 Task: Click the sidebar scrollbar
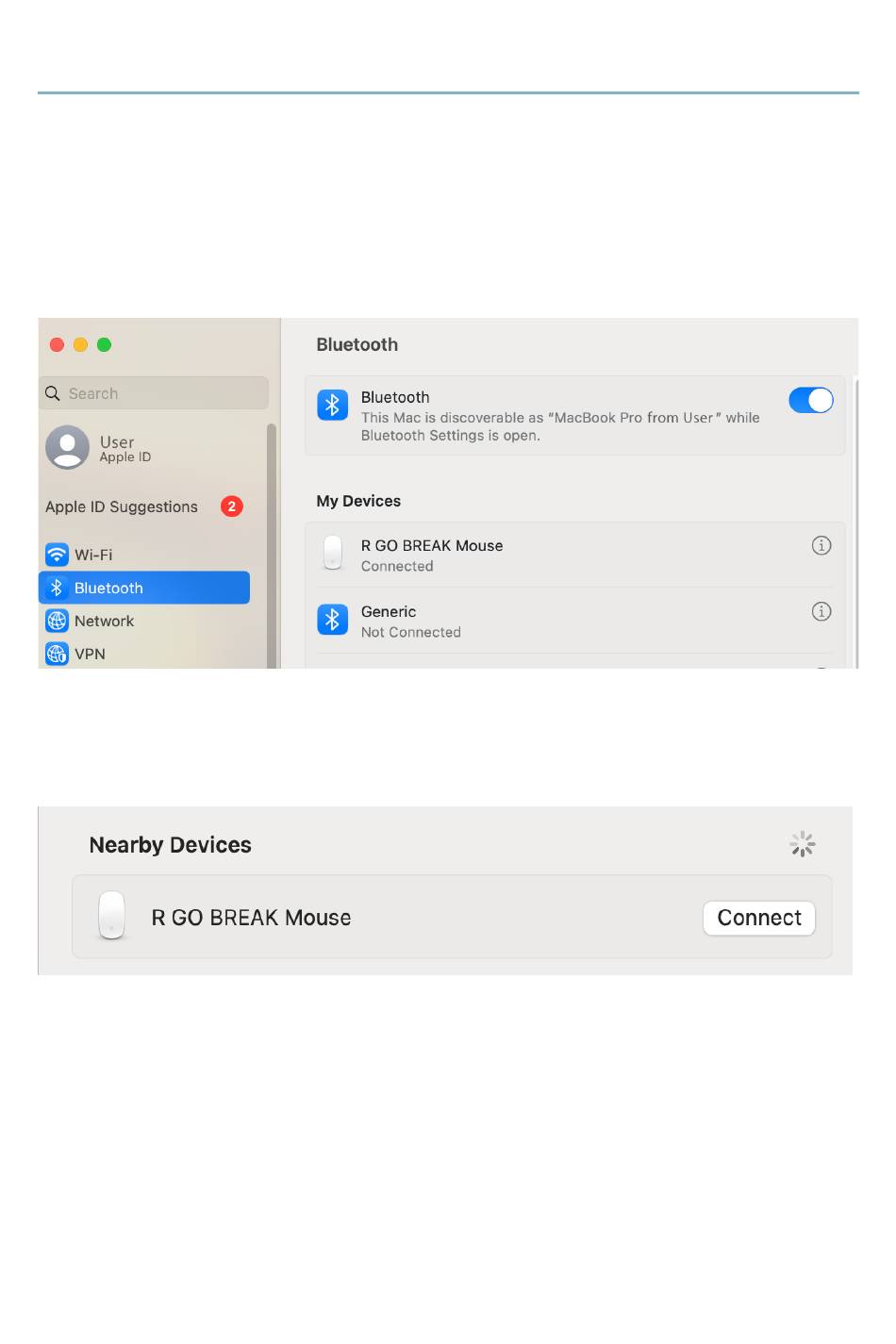click(272, 545)
